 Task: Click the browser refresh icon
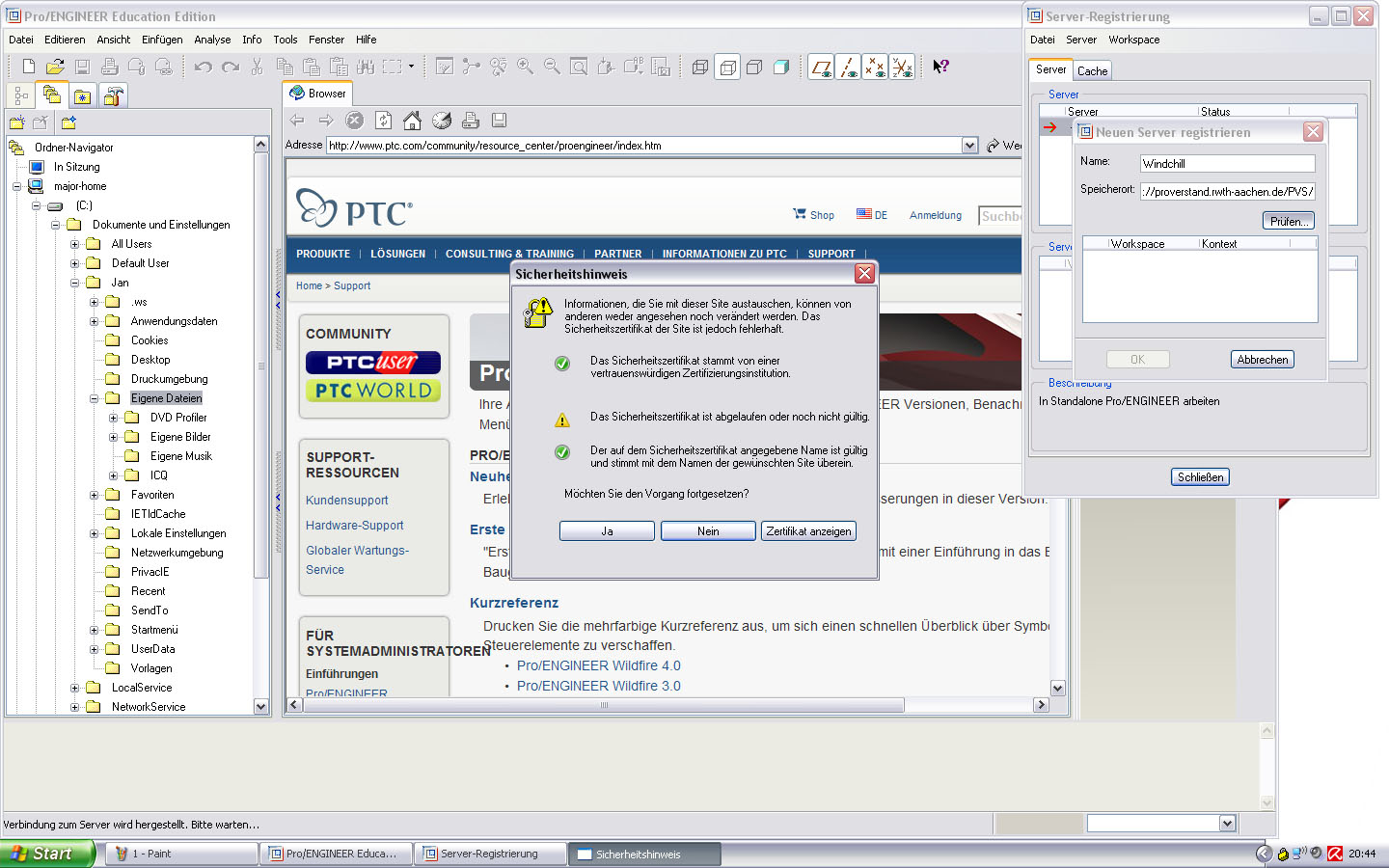point(383,121)
